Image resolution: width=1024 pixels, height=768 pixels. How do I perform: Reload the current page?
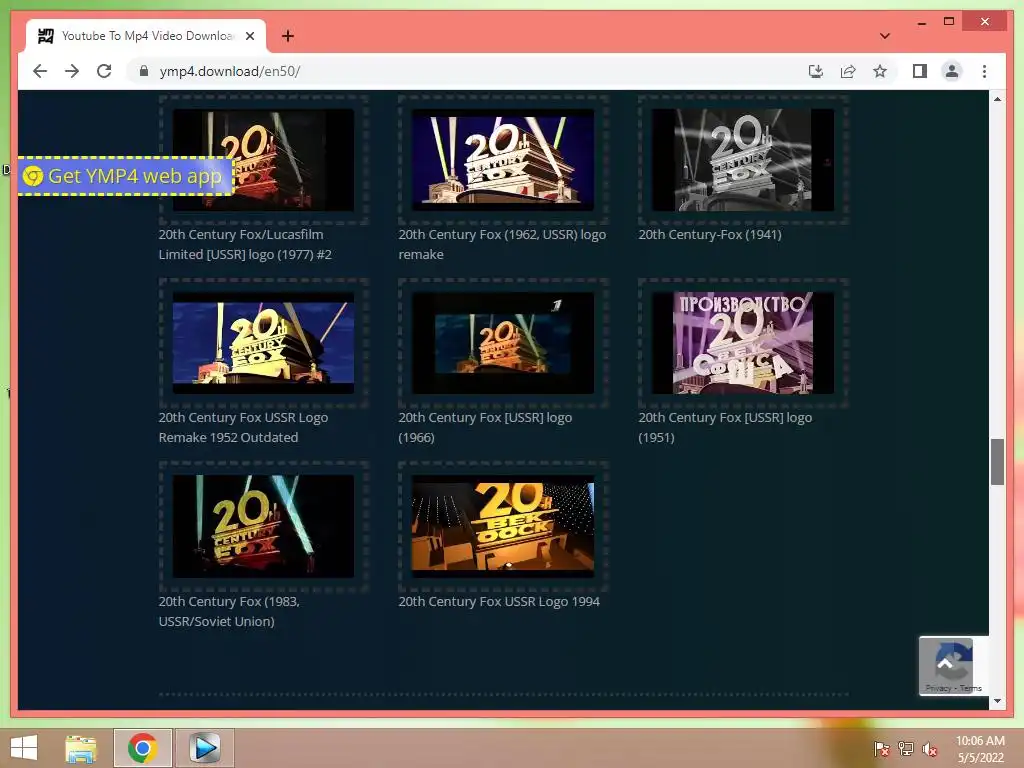point(104,71)
